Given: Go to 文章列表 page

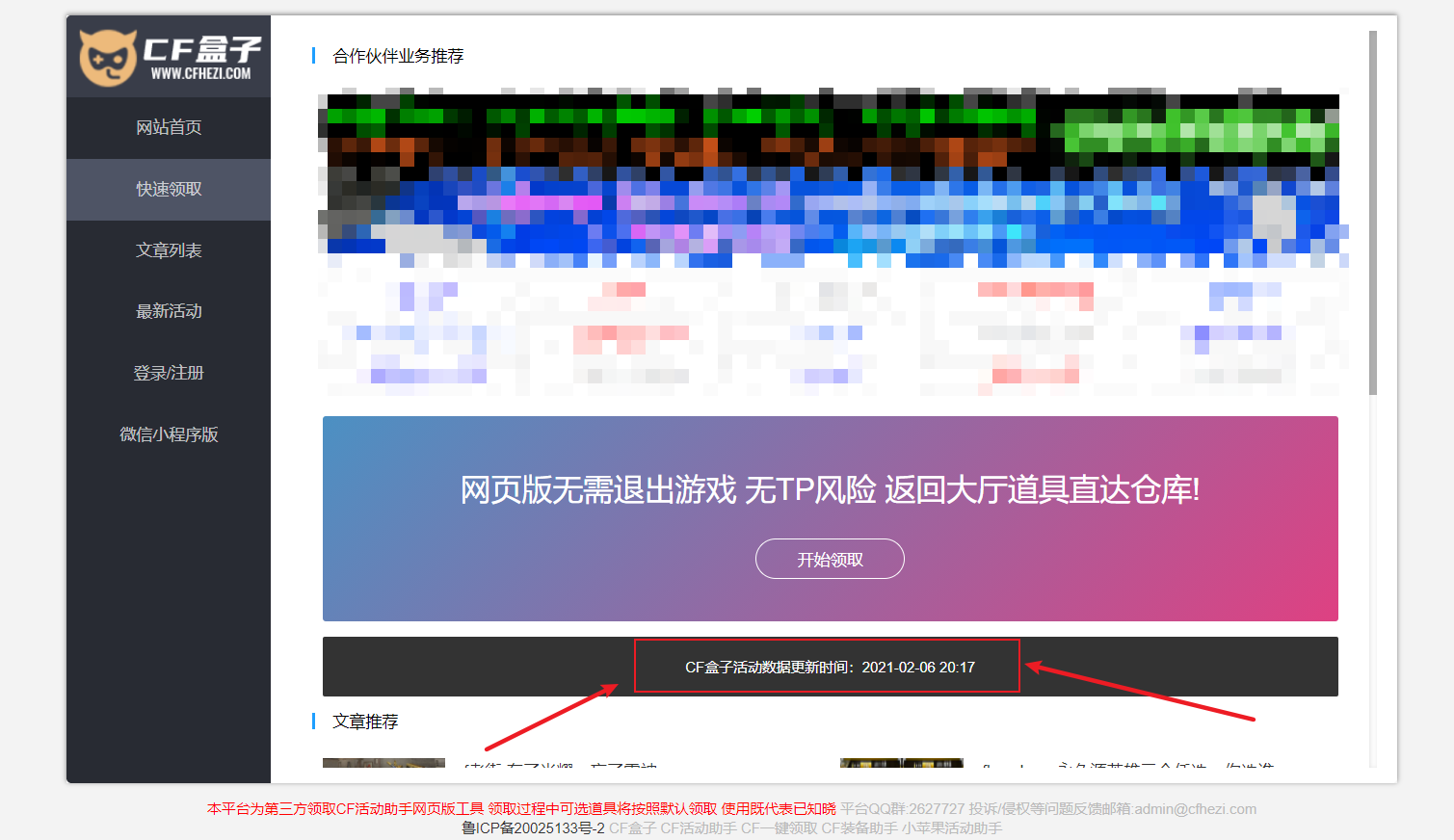Looking at the screenshot, I should pos(169,250).
